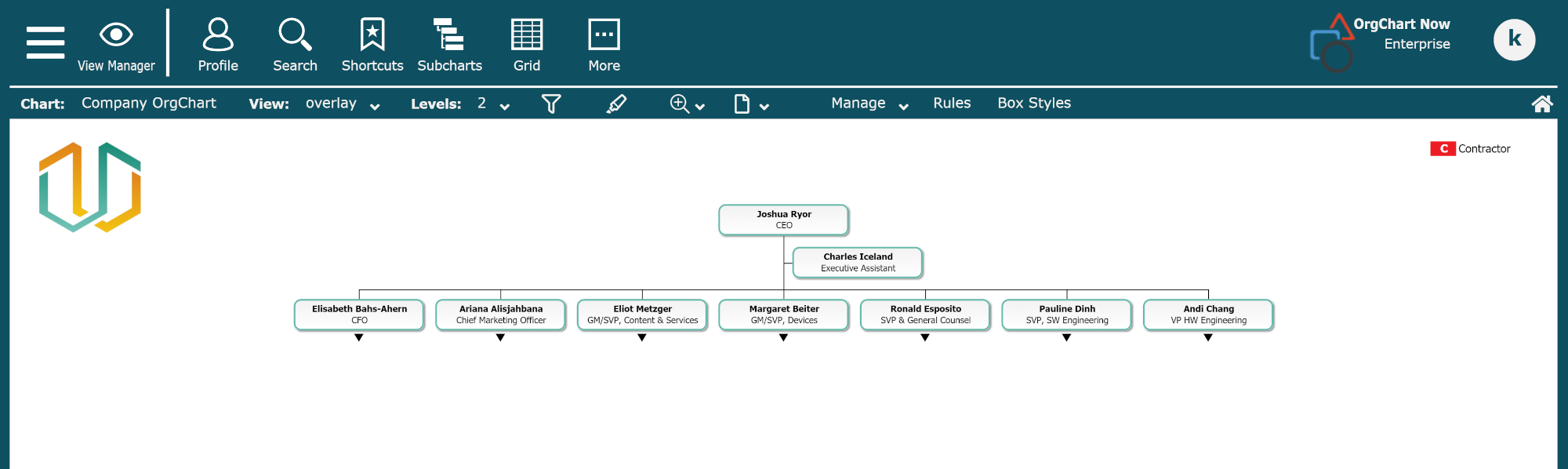Click the filter funnel icon
The height and width of the screenshot is (469, 1568).
click(551, 104)
